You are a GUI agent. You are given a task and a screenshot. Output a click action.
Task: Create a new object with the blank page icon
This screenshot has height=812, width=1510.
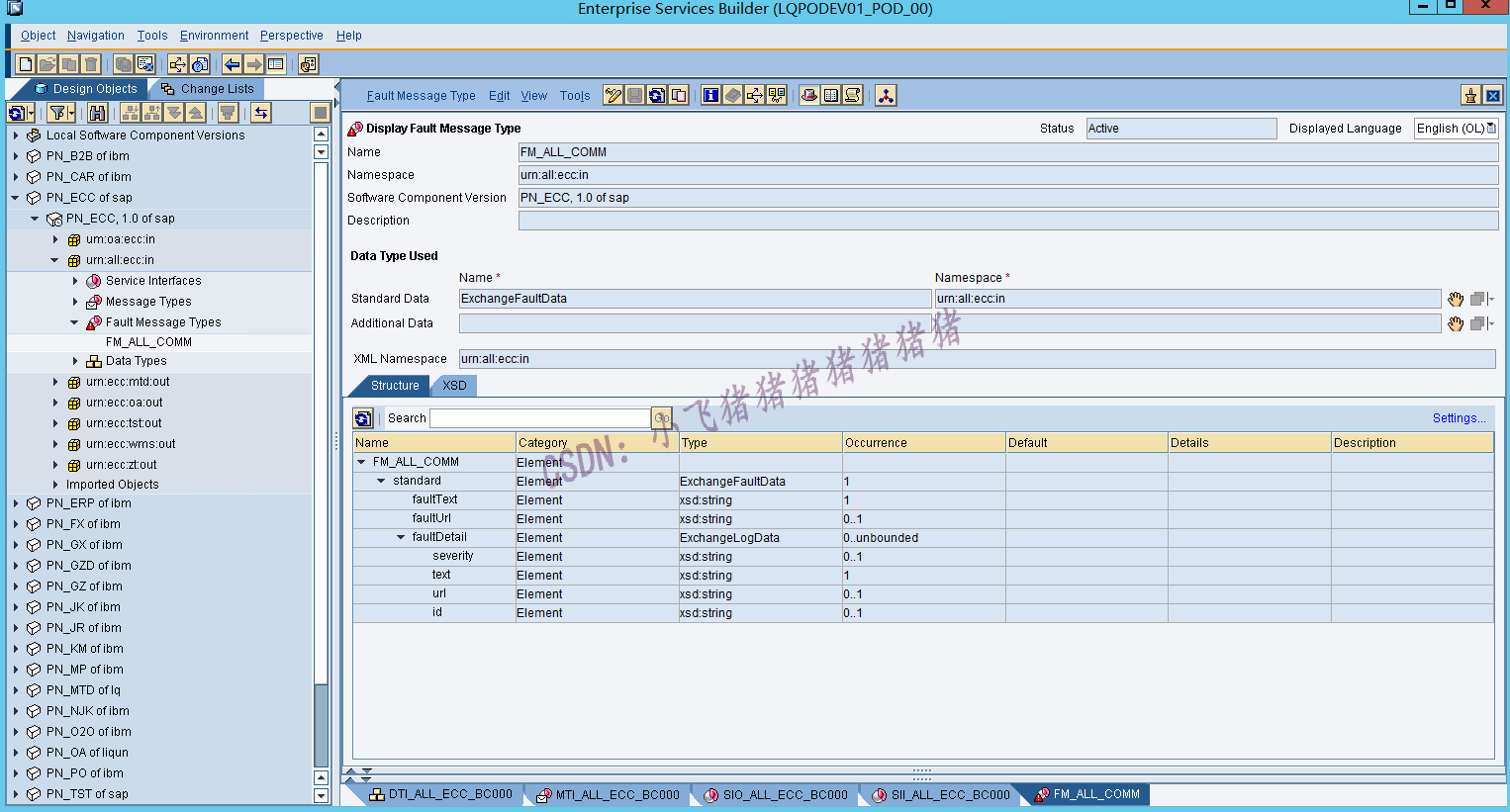(24, 62)
